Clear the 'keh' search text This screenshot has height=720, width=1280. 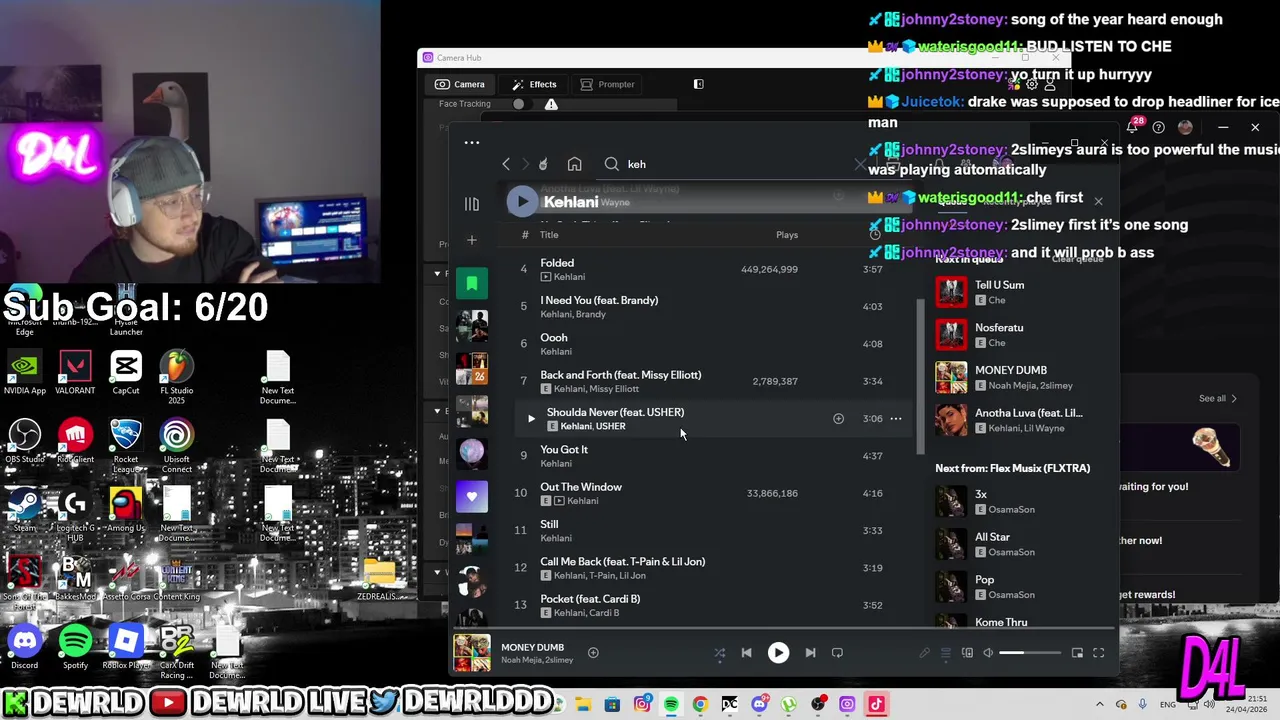pyautogui.click(x=860, y=164)
